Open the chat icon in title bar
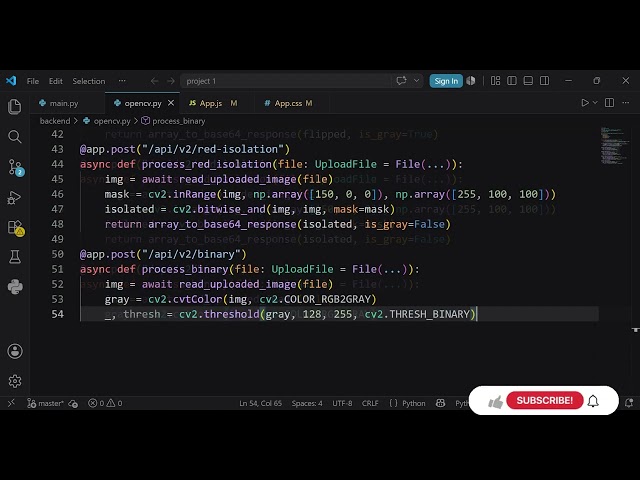Screen dimensions: 640x480 click(401, 81)
